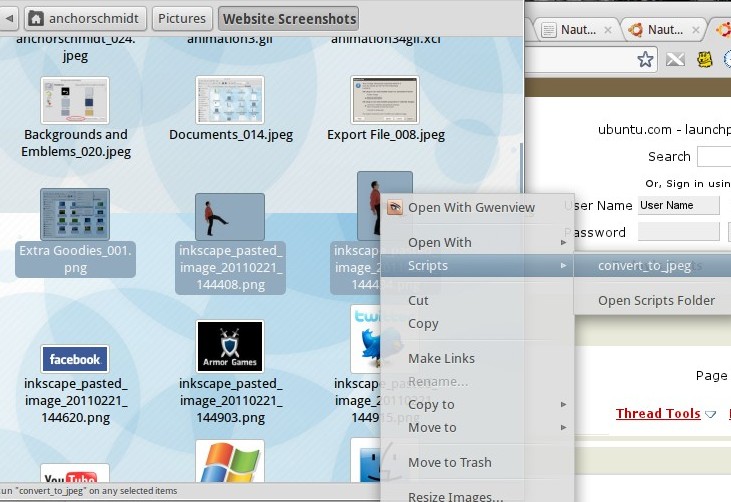Screen dimensions: 731x502
Task: Select Open Scripts Folder
Action: 653,301
